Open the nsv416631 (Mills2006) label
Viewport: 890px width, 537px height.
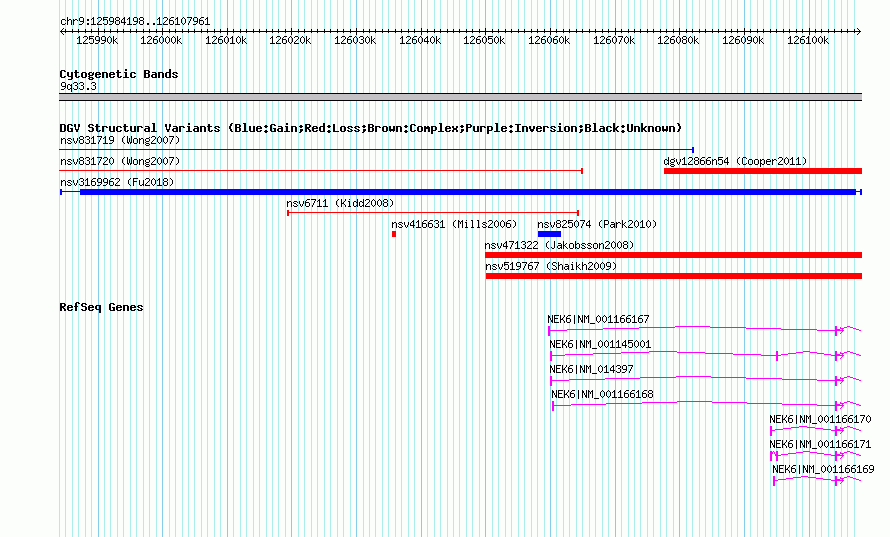click(x=454, y=224)
